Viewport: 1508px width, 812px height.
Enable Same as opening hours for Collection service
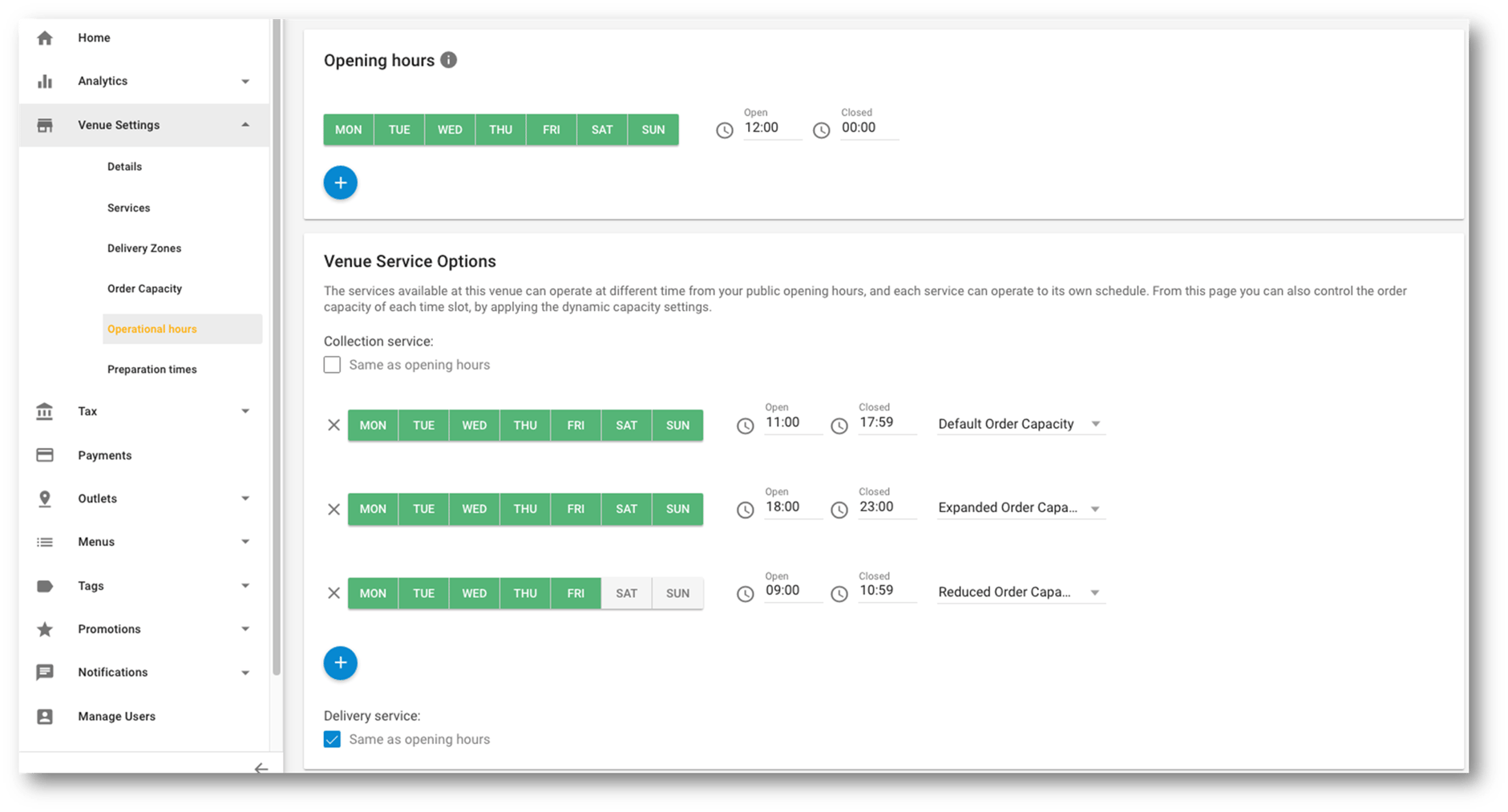pos(332,364)
